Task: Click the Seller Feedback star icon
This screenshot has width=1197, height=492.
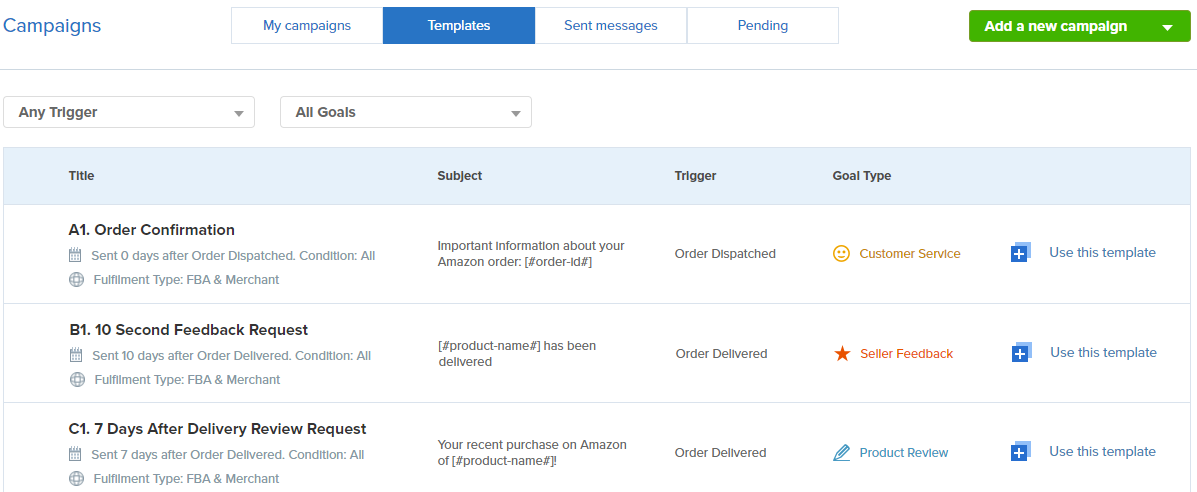Action: click(x=842, y=354)
